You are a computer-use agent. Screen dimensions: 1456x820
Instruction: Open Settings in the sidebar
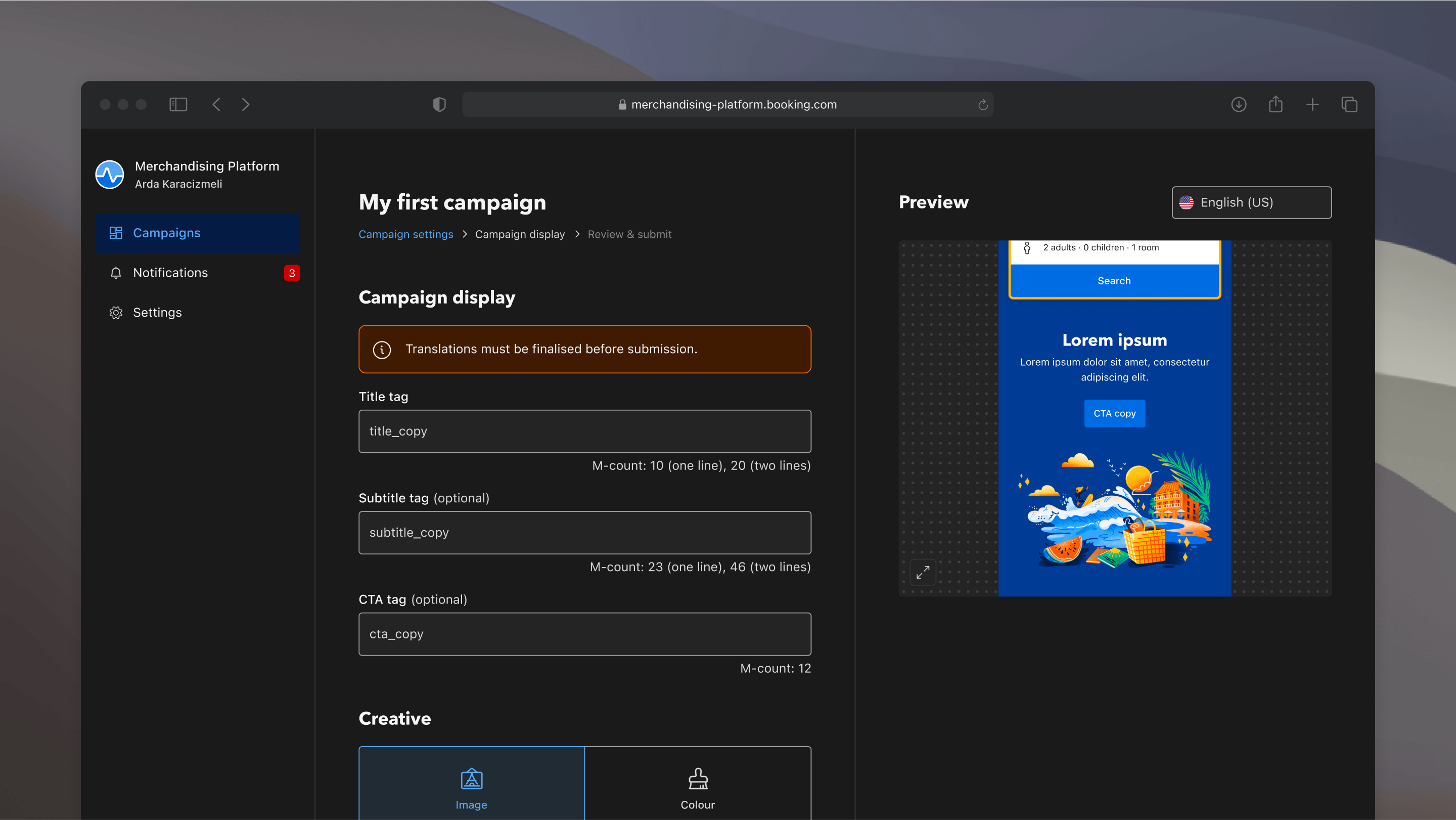(x=197, y=313)
